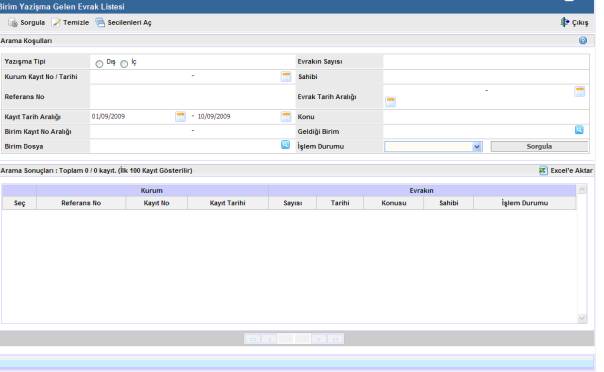Viewport: 604px width, 372px height.
Task: Click the Kurum group header
Action: [152, 191]
